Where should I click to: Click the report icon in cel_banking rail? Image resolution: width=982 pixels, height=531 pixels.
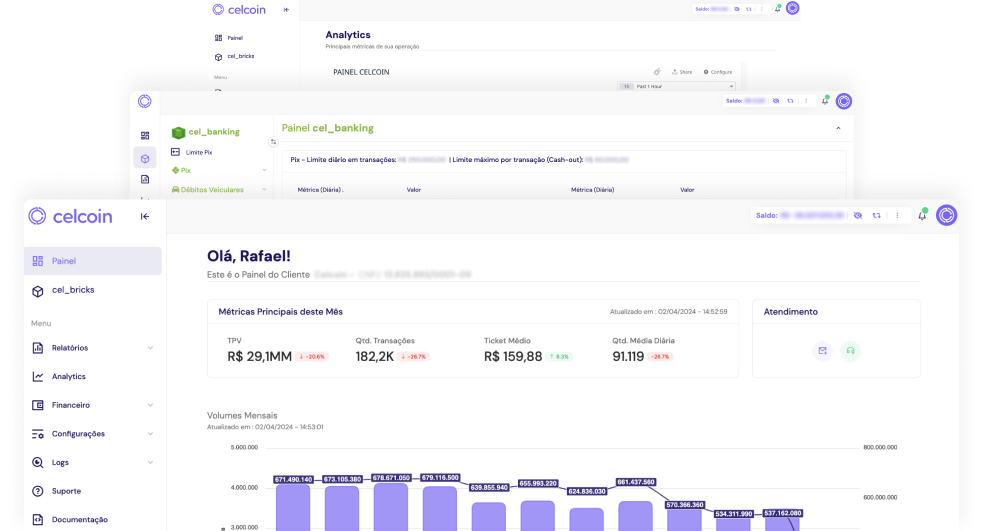[145, 180]
